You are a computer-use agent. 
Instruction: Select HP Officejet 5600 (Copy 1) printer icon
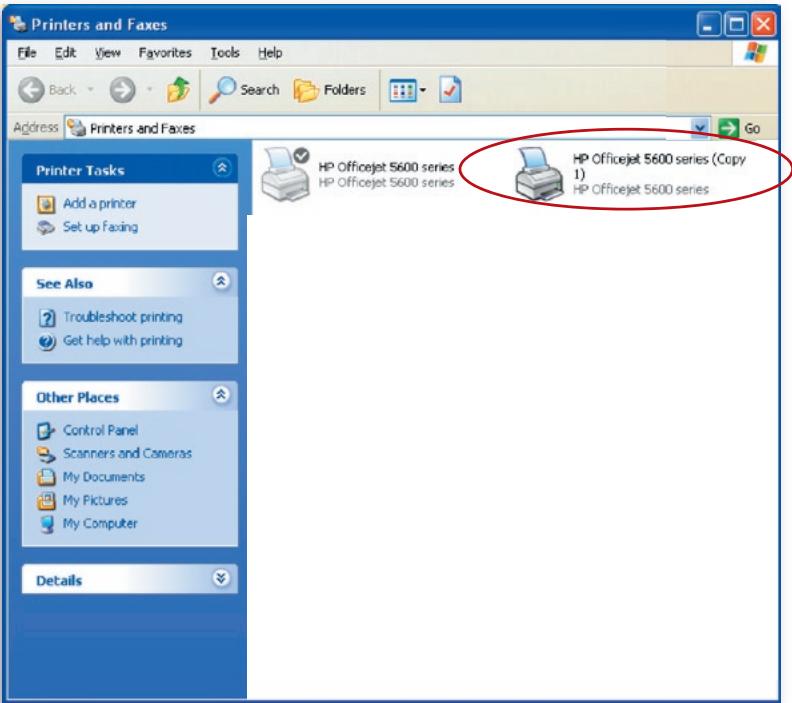pos(539,174)
